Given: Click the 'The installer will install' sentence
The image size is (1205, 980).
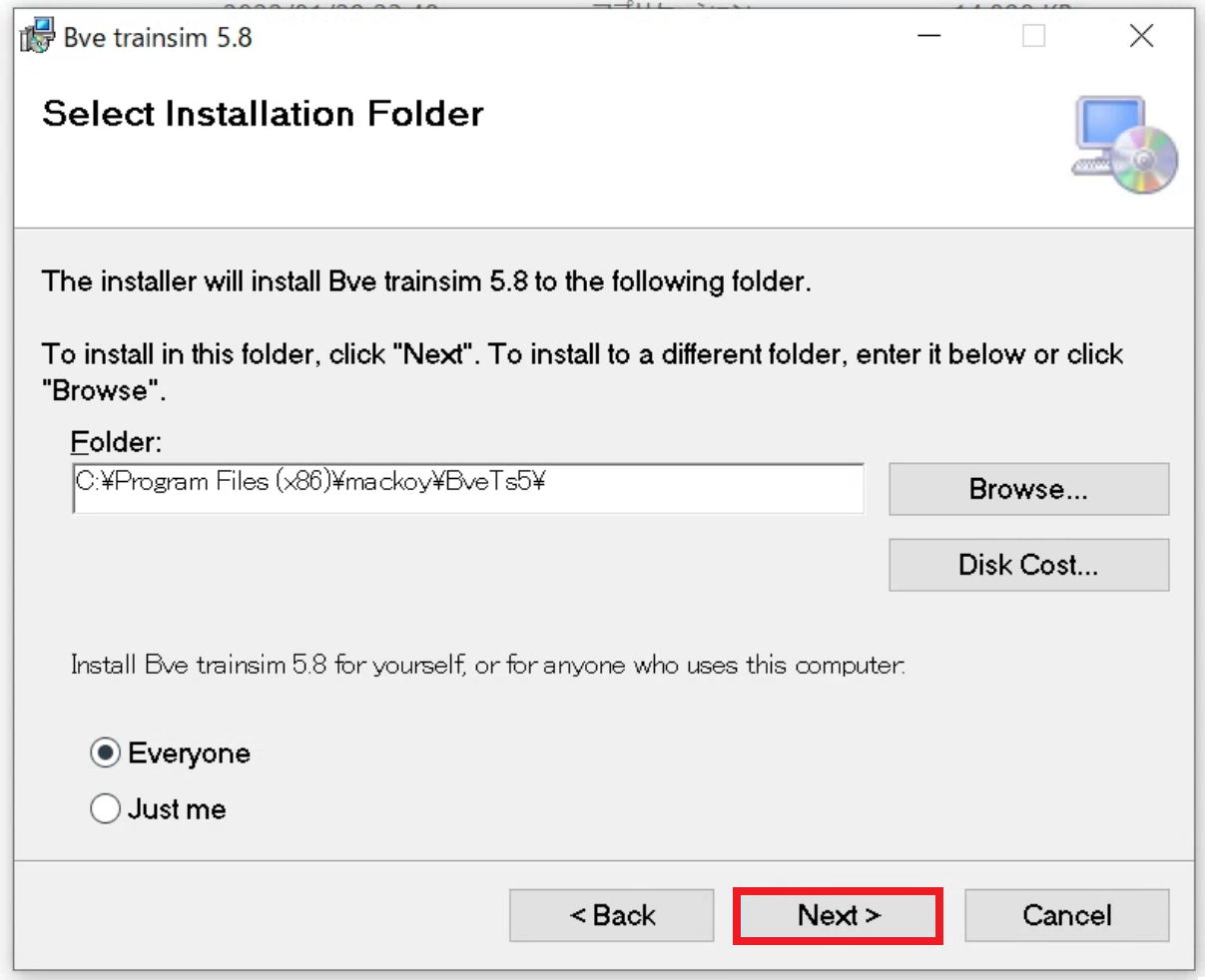Looking at the screenshot, I should [426, 281].
